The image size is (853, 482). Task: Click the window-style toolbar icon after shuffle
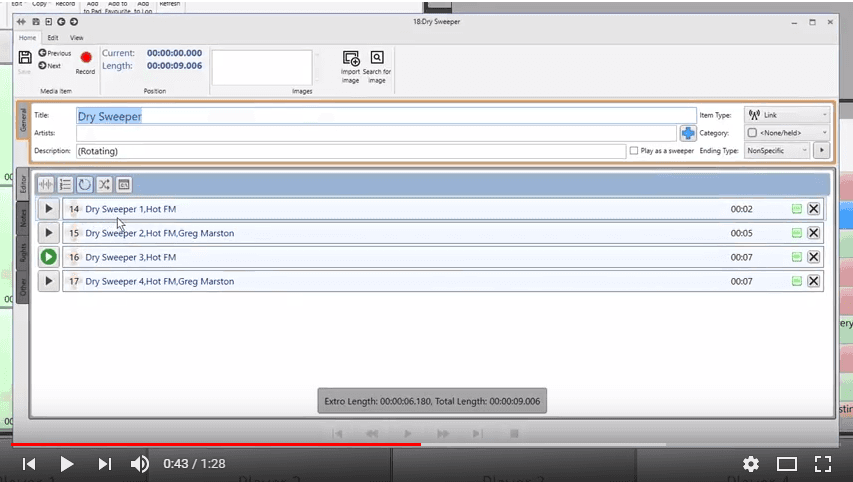pos(123,185)
